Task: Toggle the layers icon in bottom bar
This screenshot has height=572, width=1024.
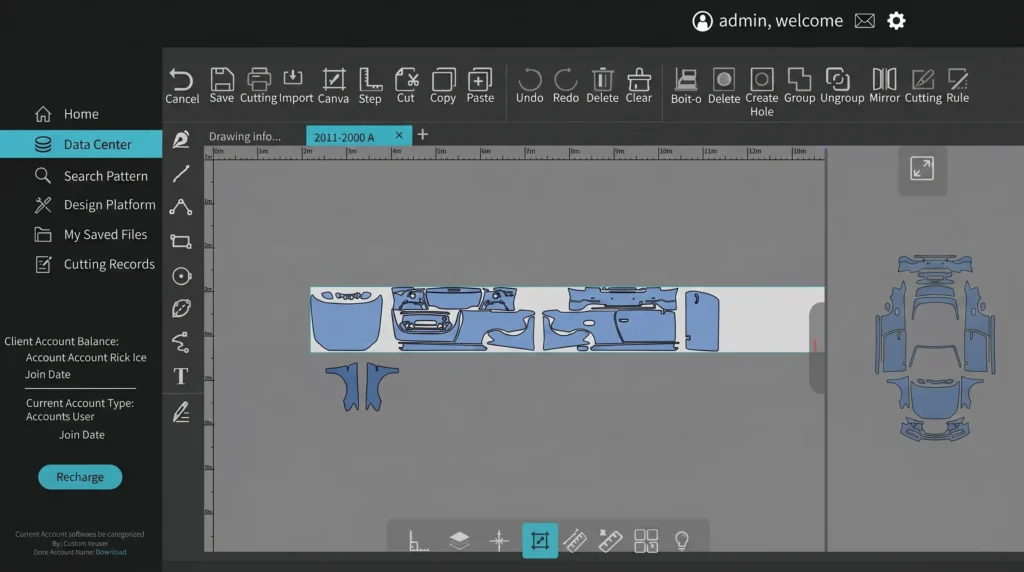Action: point(459,540)
